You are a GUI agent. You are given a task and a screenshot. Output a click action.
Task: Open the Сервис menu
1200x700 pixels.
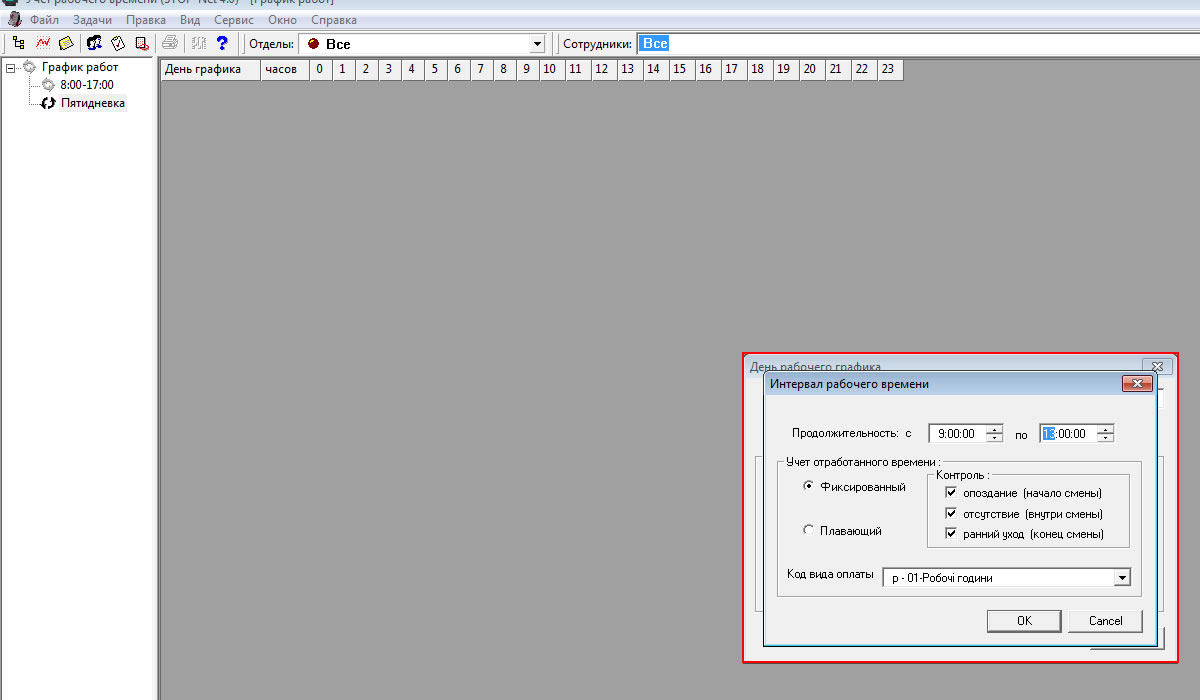coord(234,20)
